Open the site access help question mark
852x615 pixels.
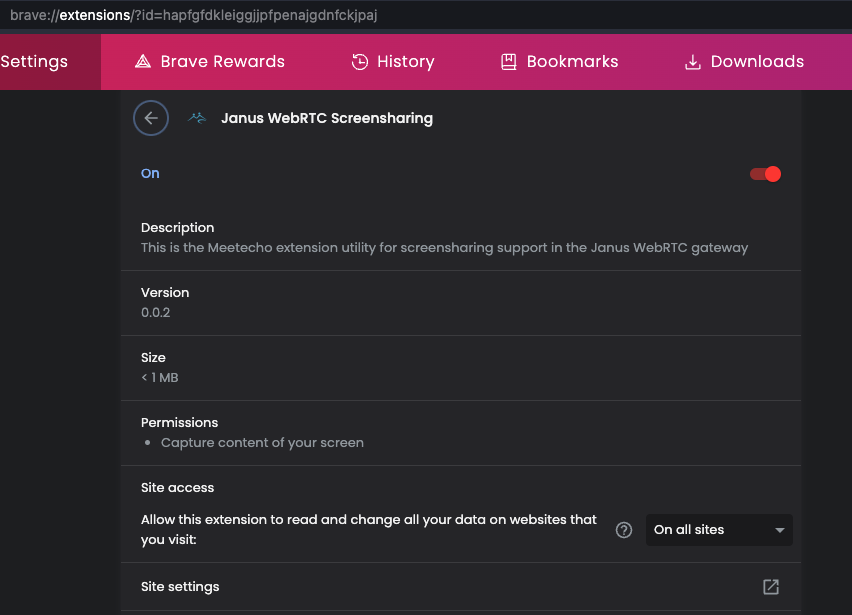(624, 530)
